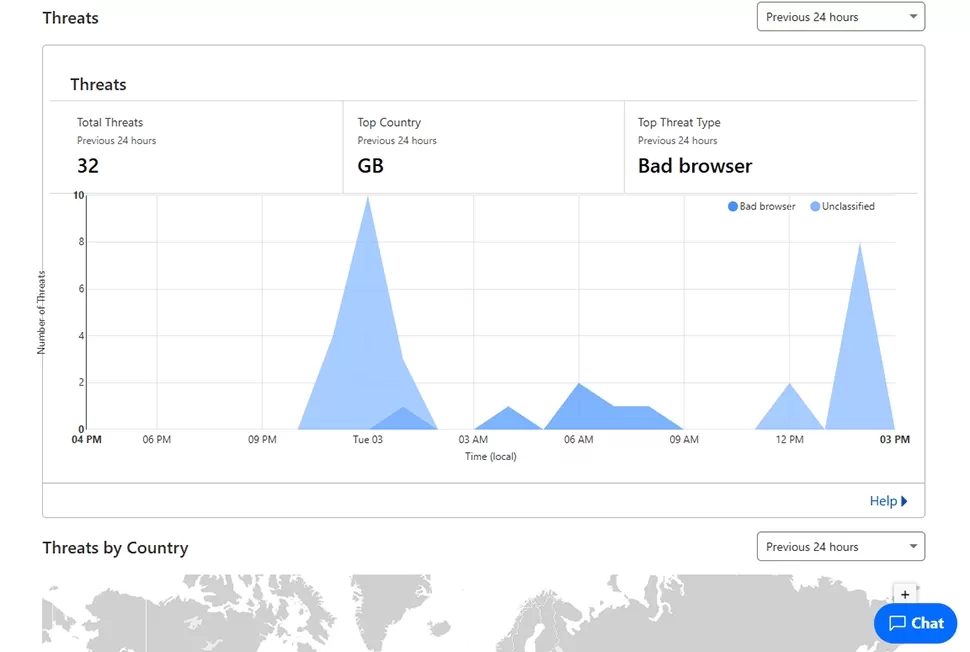Click the 06 AM axis label
This screenshot has width=970, height=652.
click(x=578, y=439)
